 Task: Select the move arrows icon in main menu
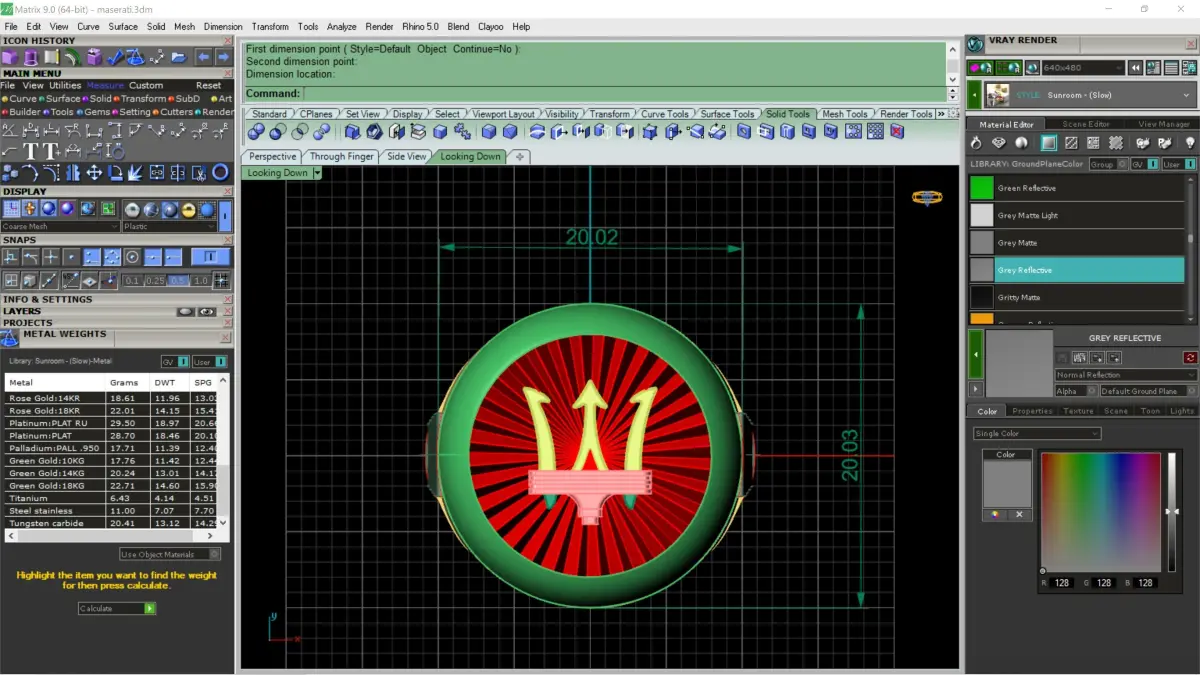pyautogui.click(x=94, y=172)
